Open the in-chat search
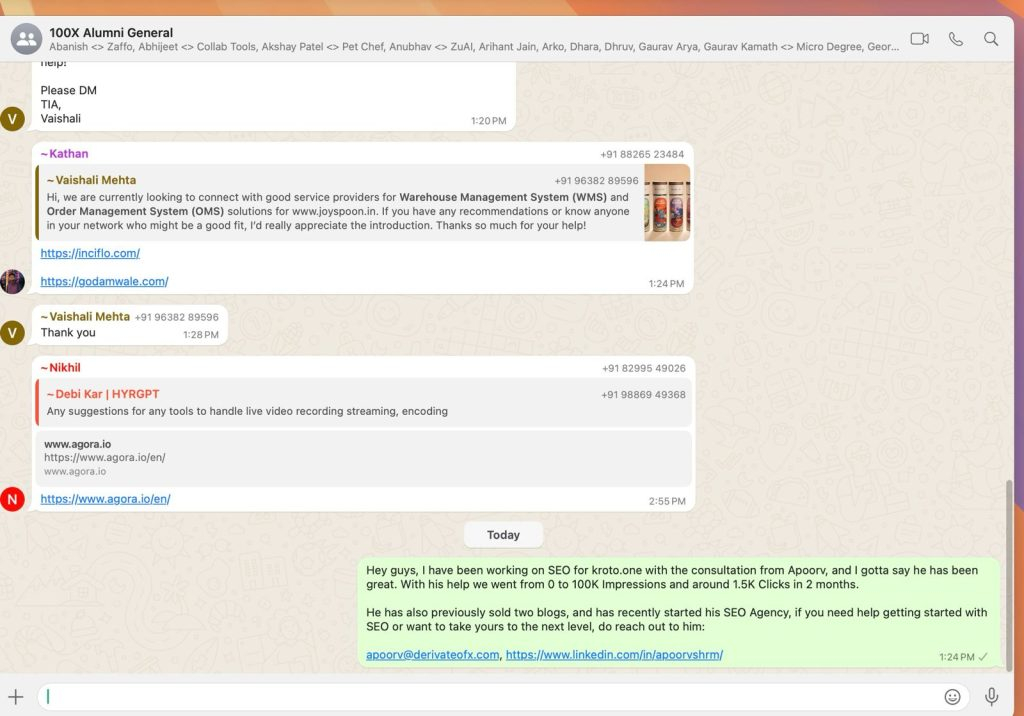1024x716 pixels. point(991,38)
